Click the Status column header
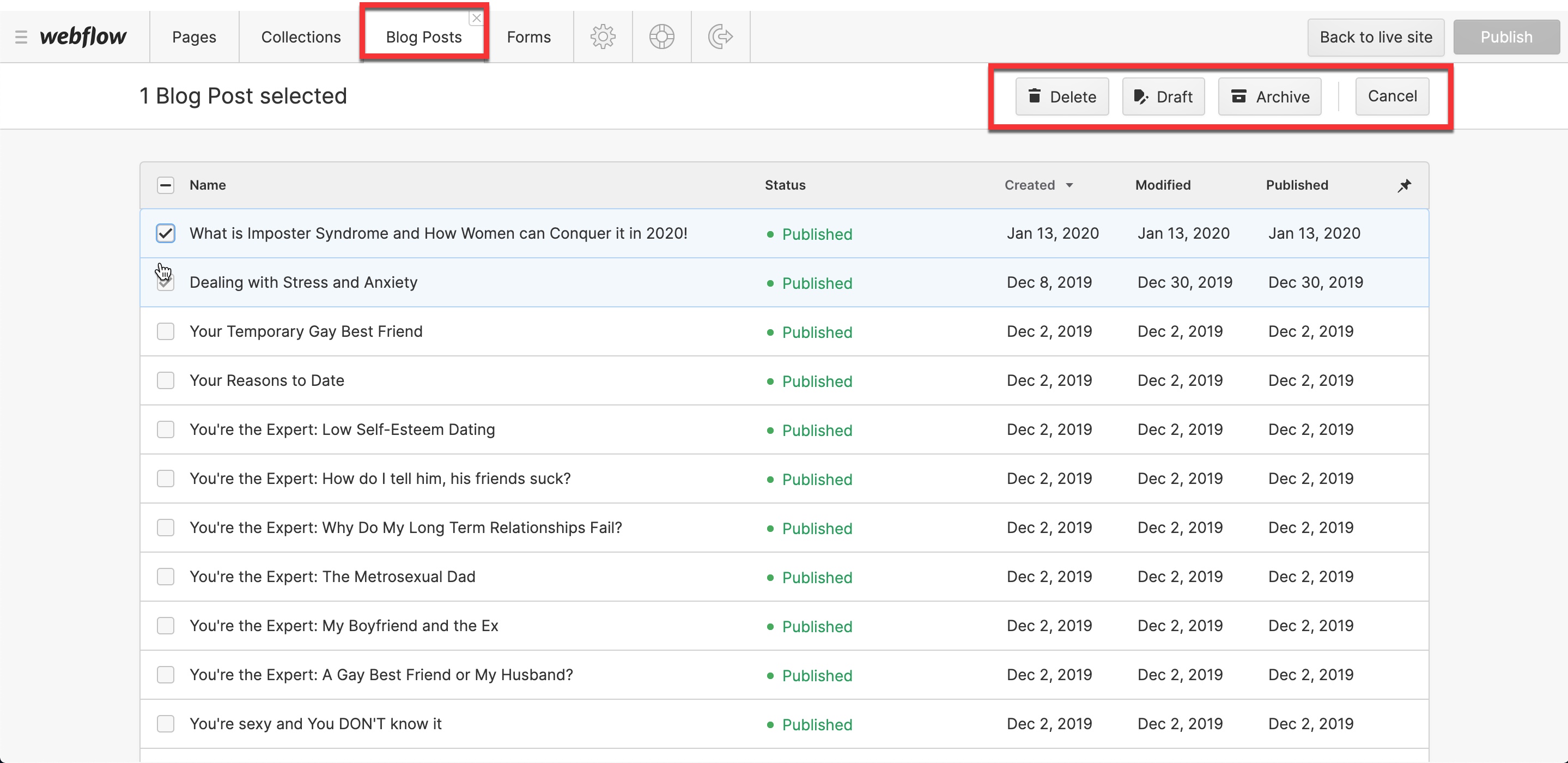The image size is (1568, 763). tap(785, 185)
